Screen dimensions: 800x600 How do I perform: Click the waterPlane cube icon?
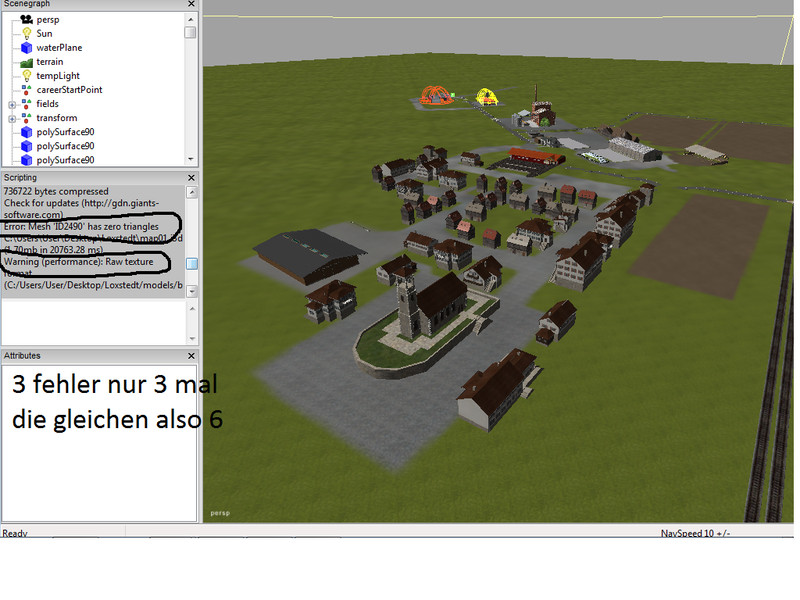click(x=27, y=47)
